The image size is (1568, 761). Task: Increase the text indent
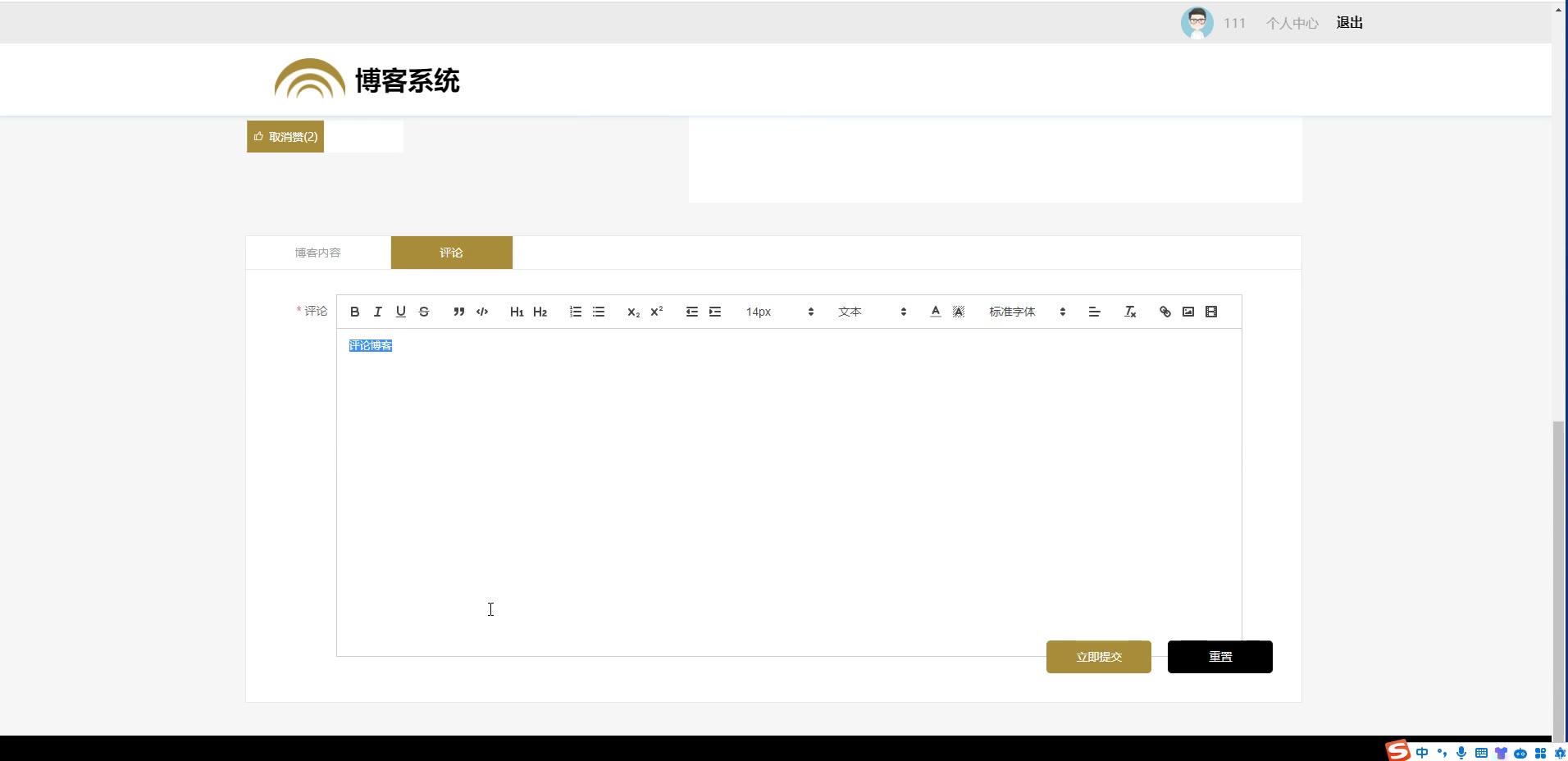715,312
